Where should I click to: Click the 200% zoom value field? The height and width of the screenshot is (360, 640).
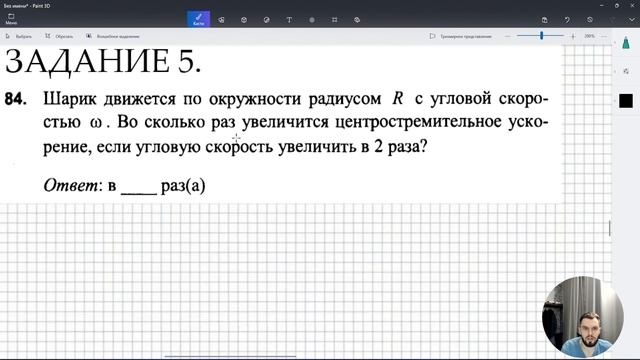click(589, 36)
